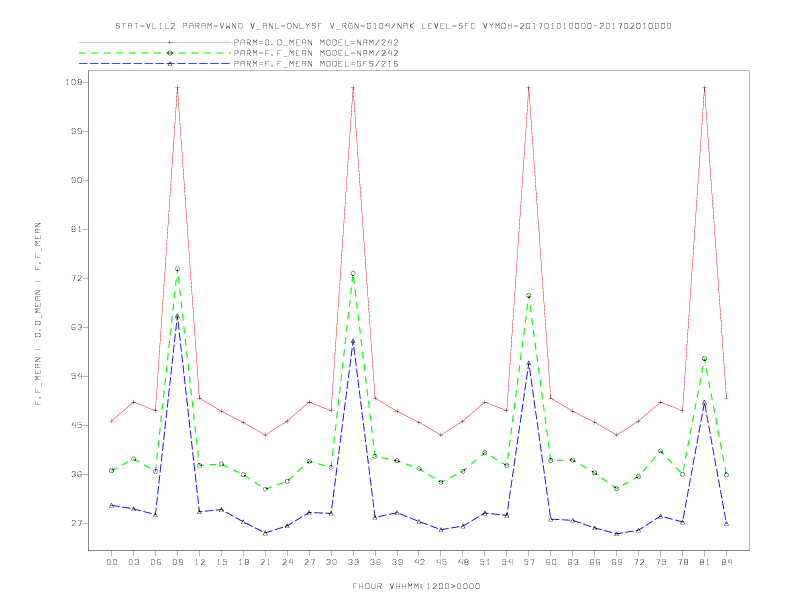Click x-axis tick label 51

[x=485, y=562]
